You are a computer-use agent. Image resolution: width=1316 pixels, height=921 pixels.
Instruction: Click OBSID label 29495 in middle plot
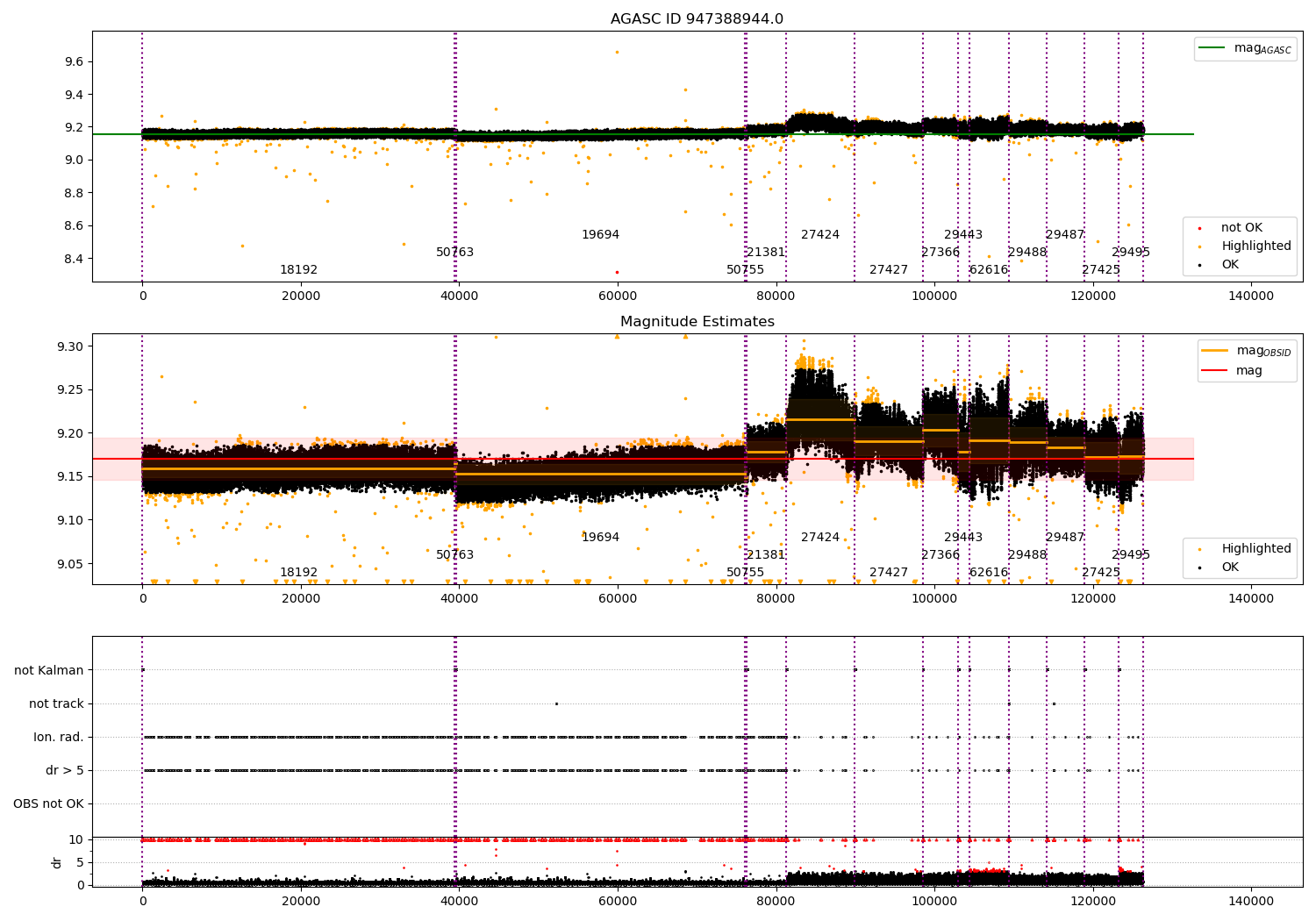pyautogui.click(x=1131, y=555)
